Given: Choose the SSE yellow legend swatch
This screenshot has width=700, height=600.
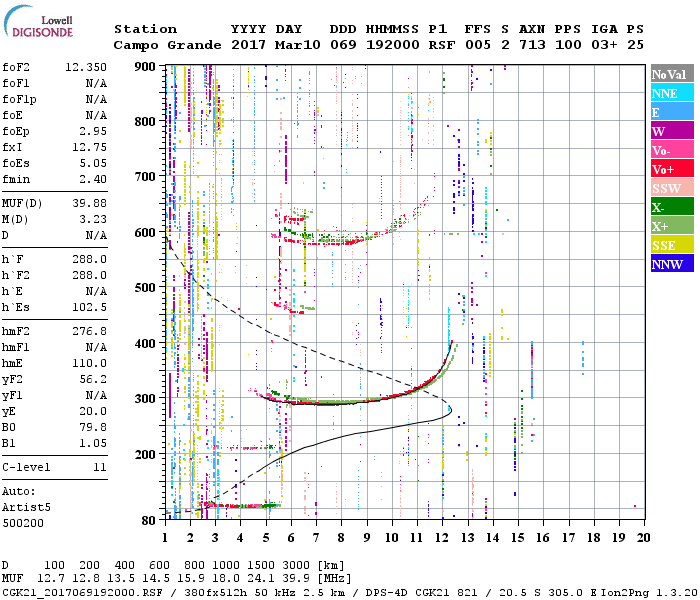Looking at the screenshot, I should (671, 245).
